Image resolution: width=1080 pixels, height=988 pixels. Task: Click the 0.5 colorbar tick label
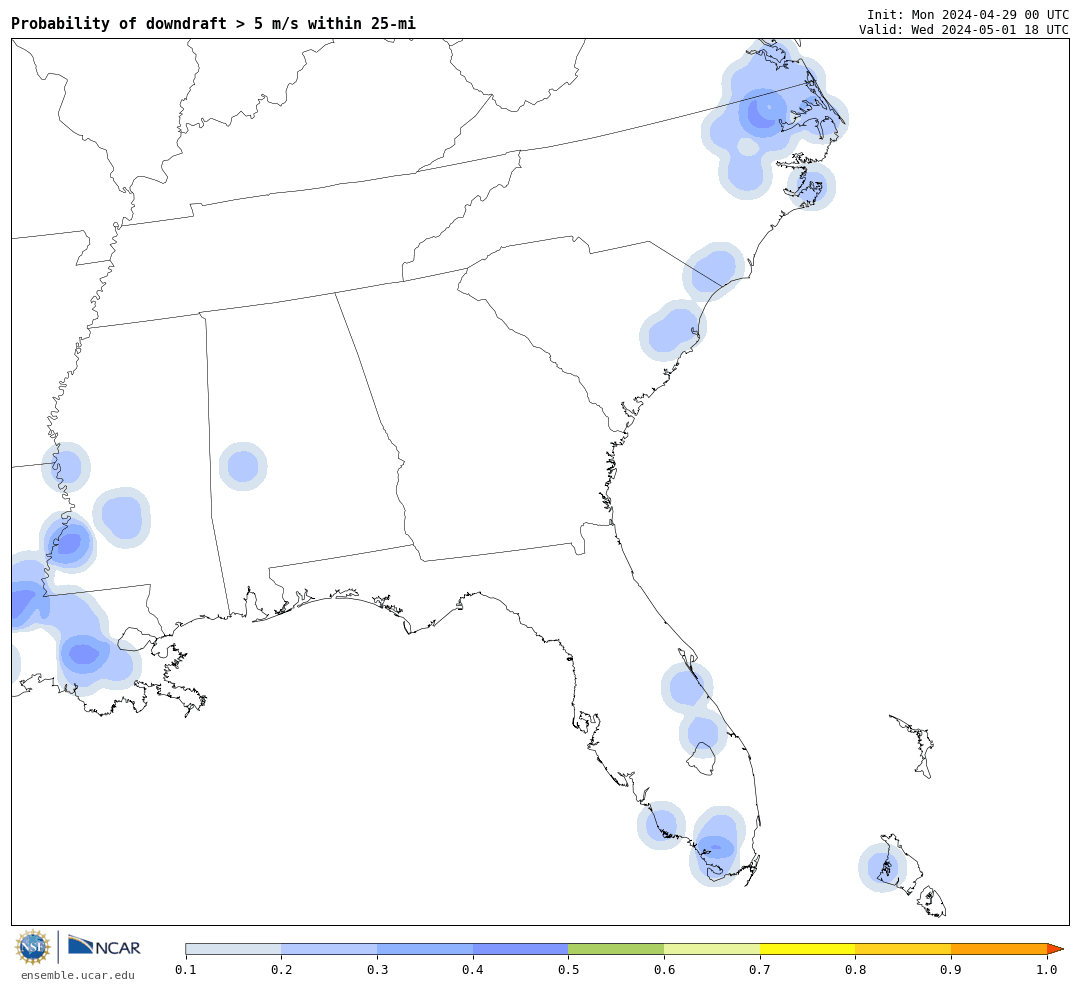click(x=568, y=969)
